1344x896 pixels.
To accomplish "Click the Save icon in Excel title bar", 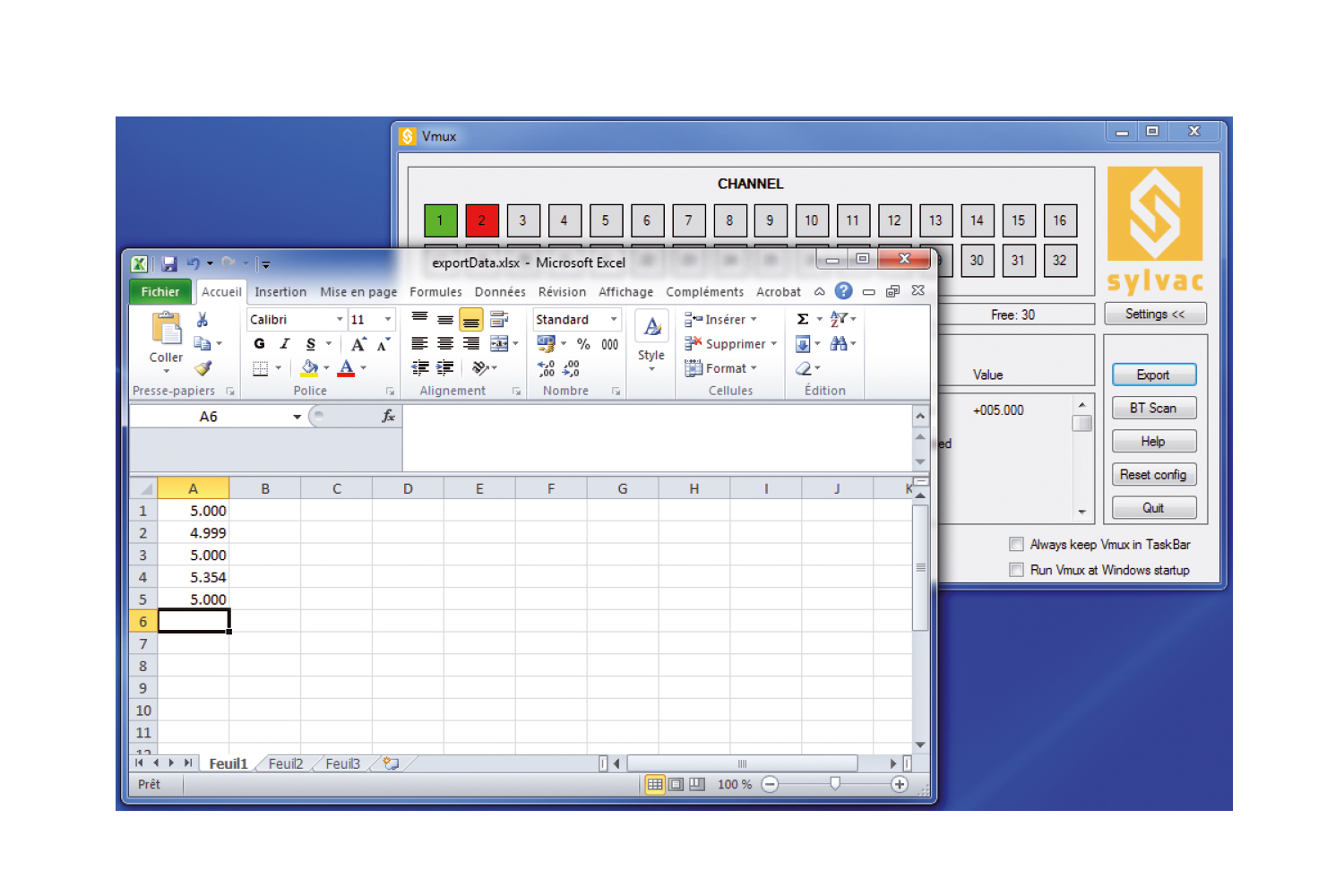I will pos(168,264).
